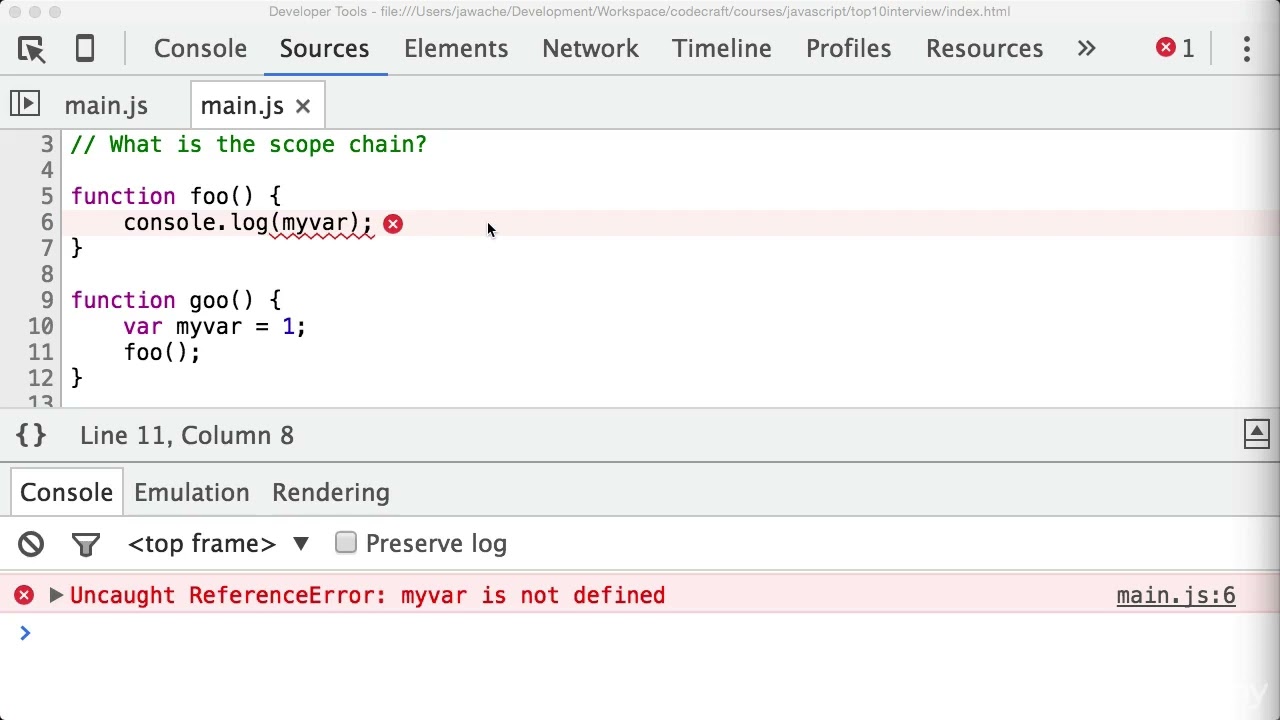
Task: Open the console filter funnel icon
Action: [86, 544]
